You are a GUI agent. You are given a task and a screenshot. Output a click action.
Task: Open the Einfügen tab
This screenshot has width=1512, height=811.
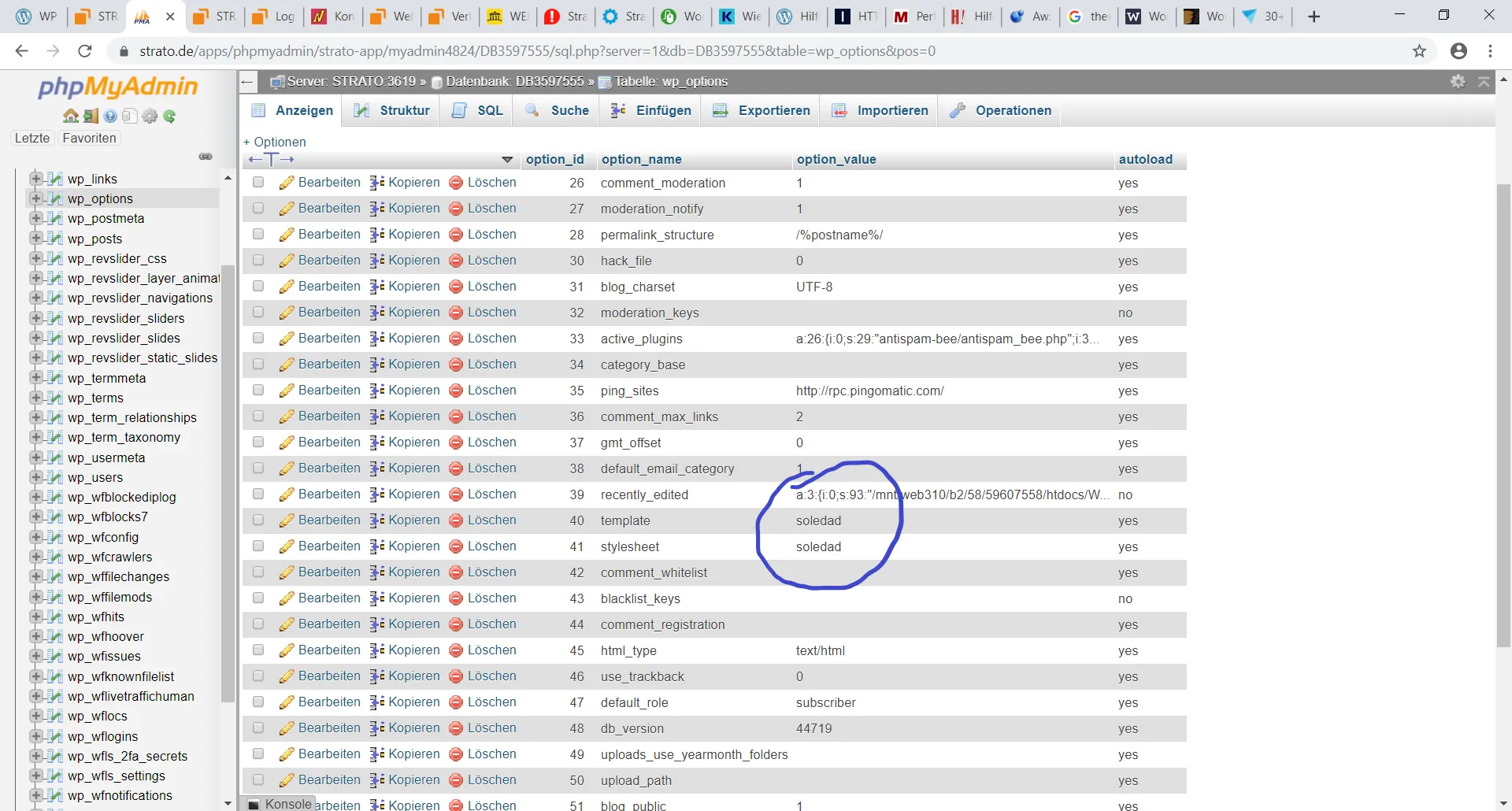coord(651,110)
